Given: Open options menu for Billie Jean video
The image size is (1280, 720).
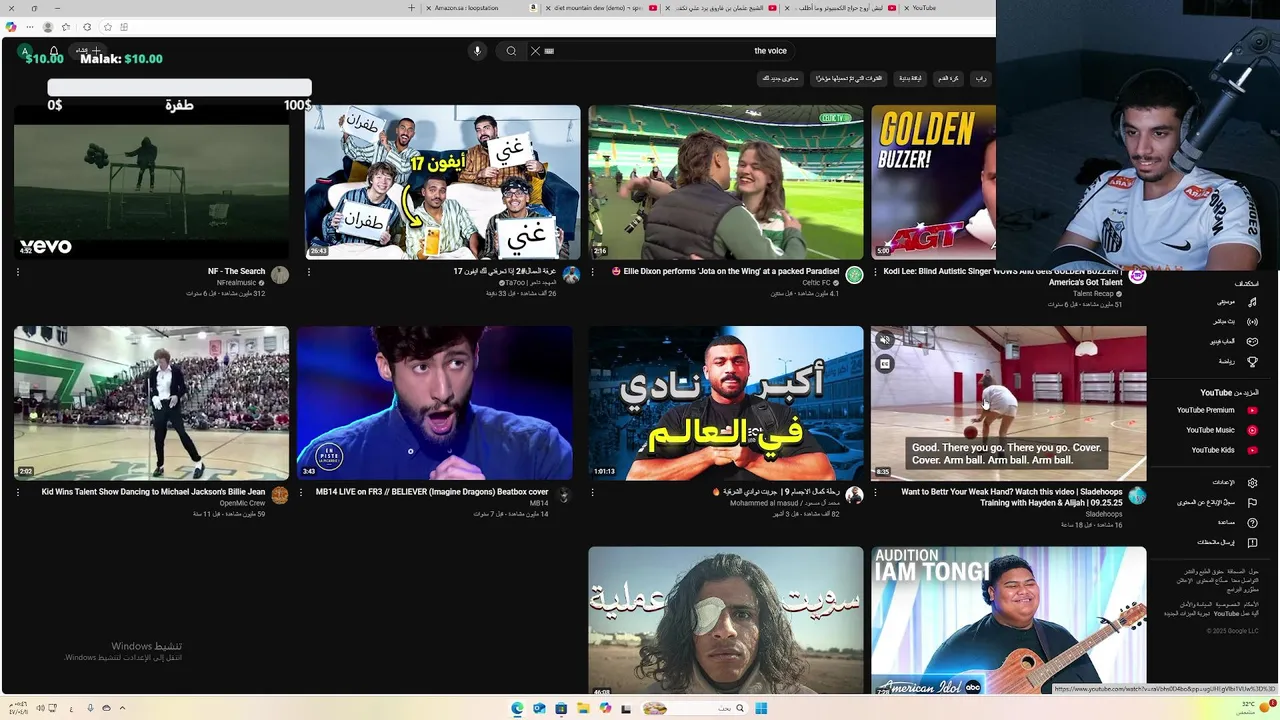Looking at the screenshot, I should pos(18,492).
